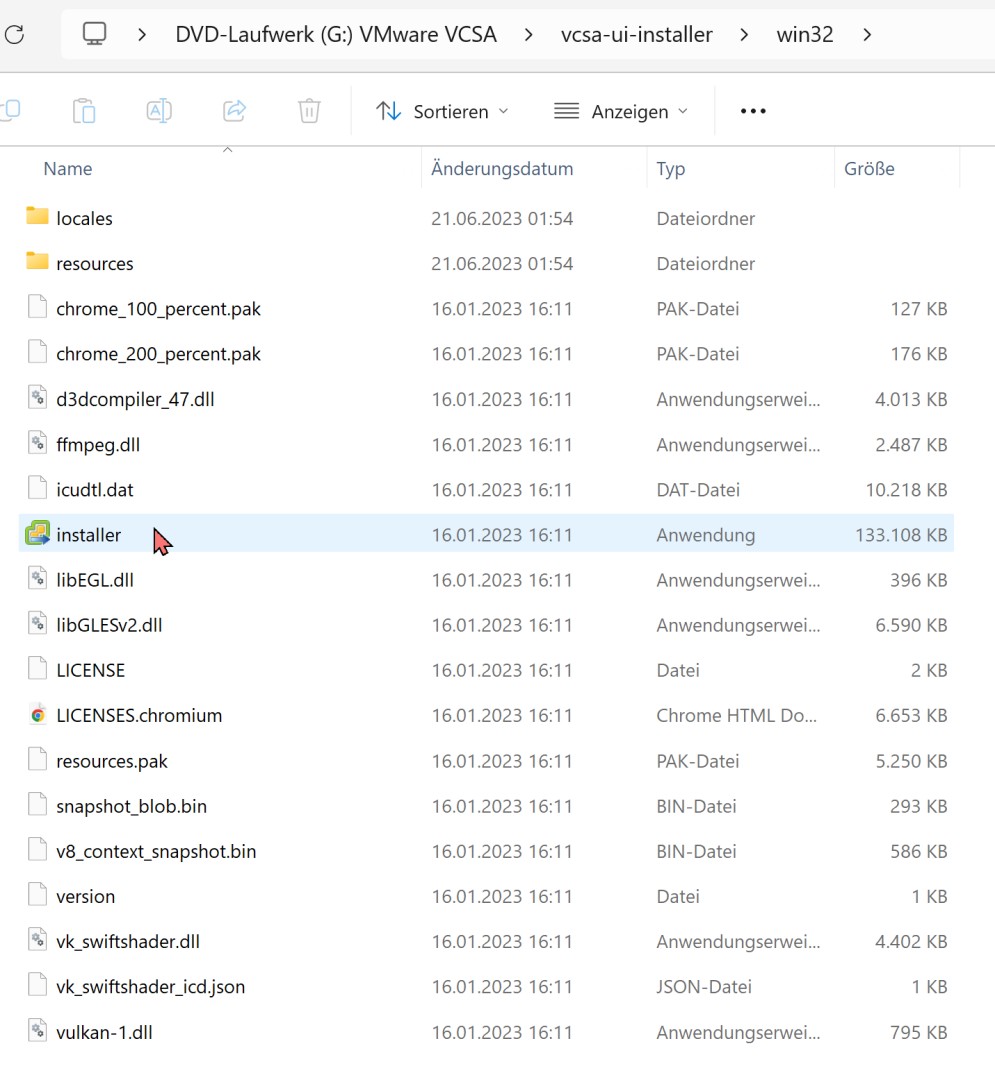
Task: Click the vk_swiftshader.dll file icon
Action: (38, 941)
